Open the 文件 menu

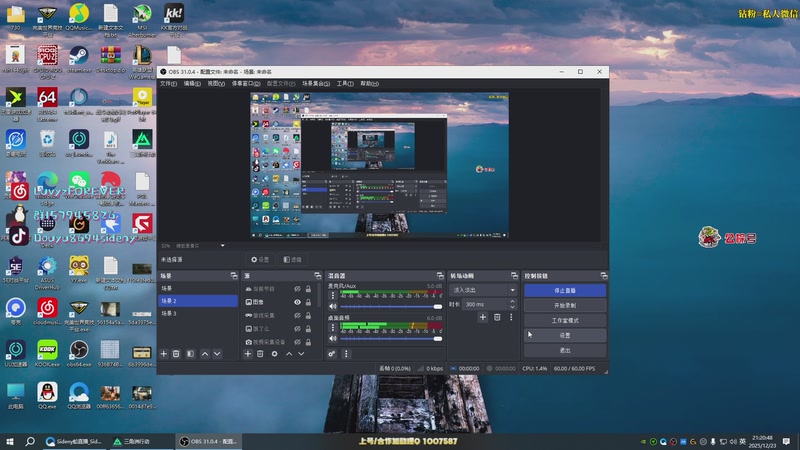point(168,84)
